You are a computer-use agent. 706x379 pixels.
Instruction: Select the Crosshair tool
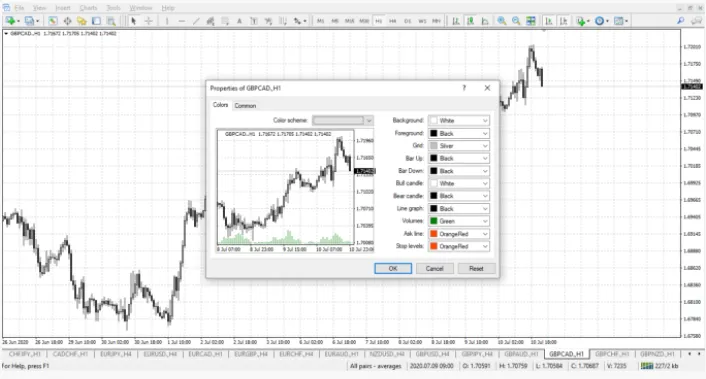coord(148,21)
